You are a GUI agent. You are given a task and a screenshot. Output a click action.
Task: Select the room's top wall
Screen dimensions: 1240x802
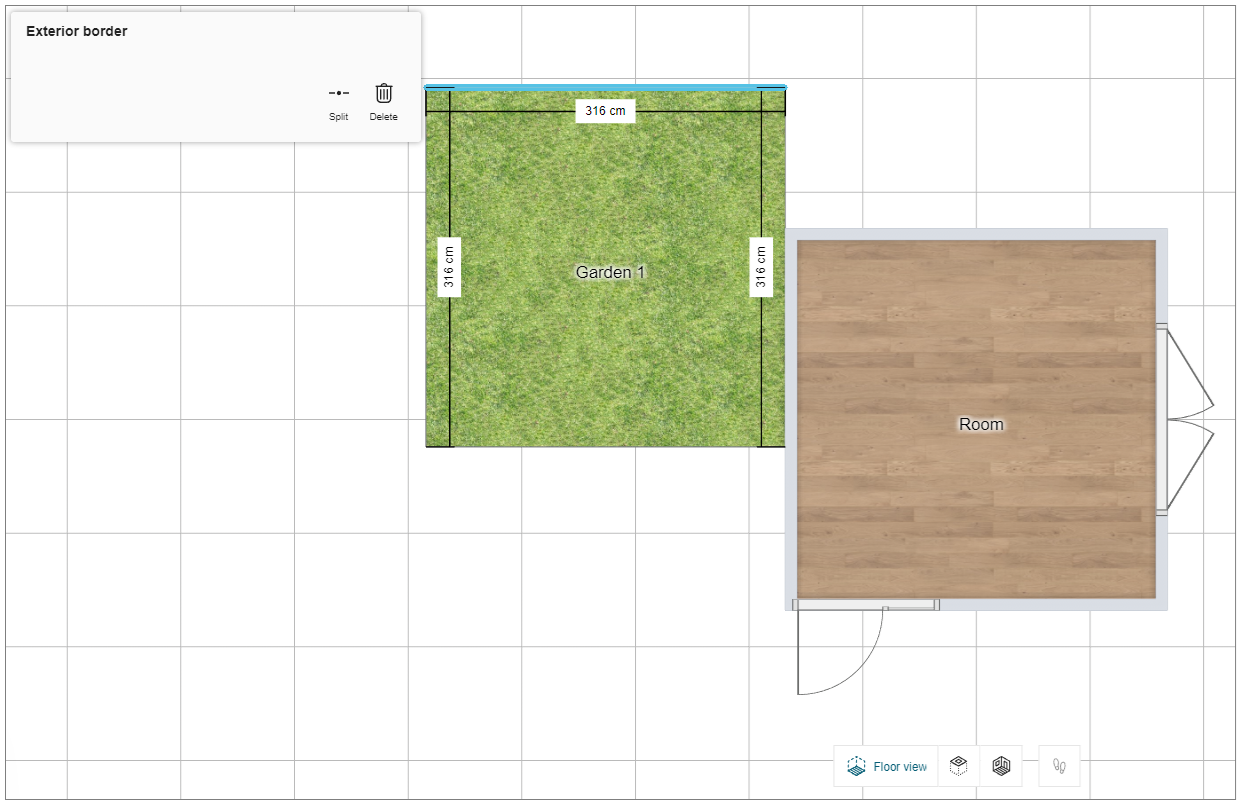point(975,234)
